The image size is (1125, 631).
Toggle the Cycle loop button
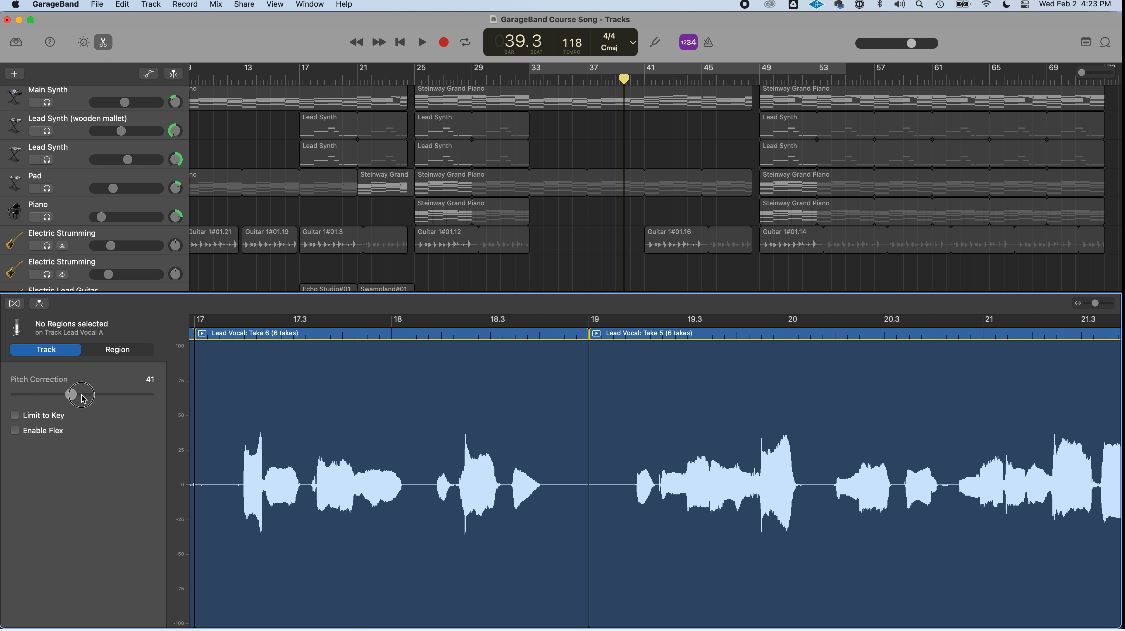point(465,42)
